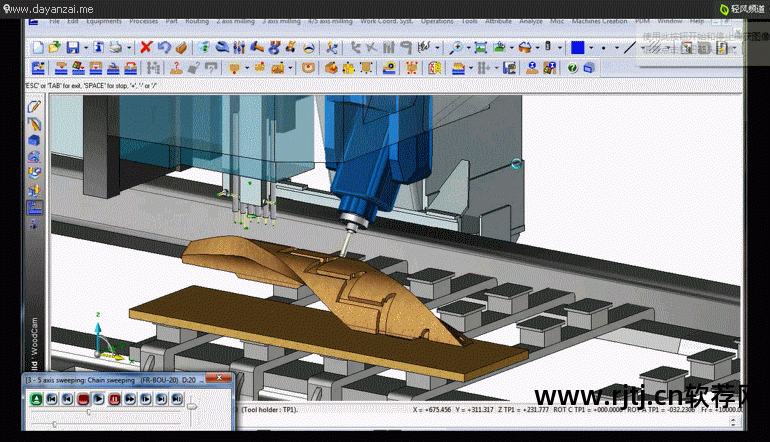Viewport: 770px width, 442px height.
Task: Open the point-size dot dropdown arrow
Action: tap(617, 48)
